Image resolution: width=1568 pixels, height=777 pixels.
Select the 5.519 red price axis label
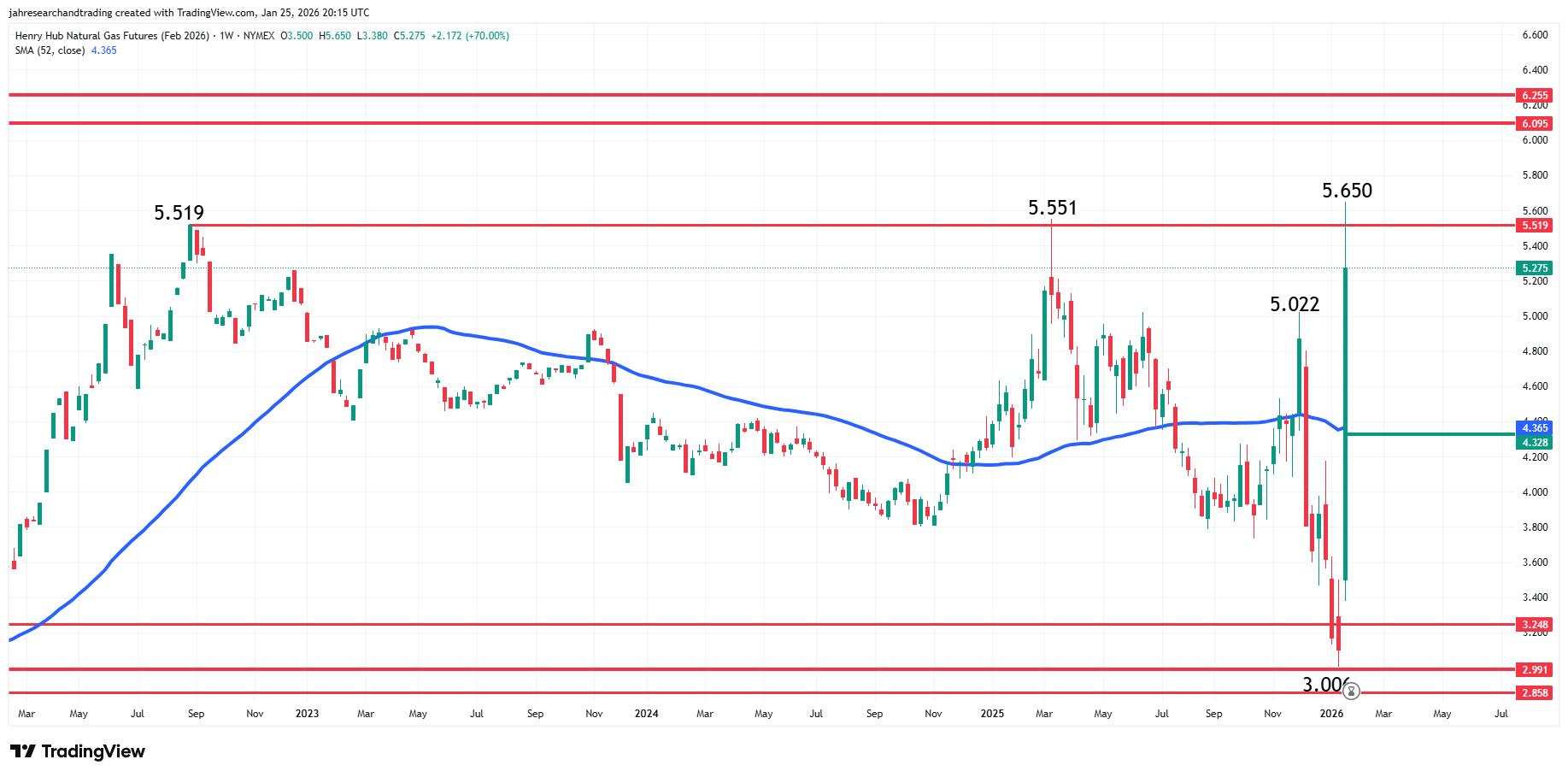coord(1535,226)
